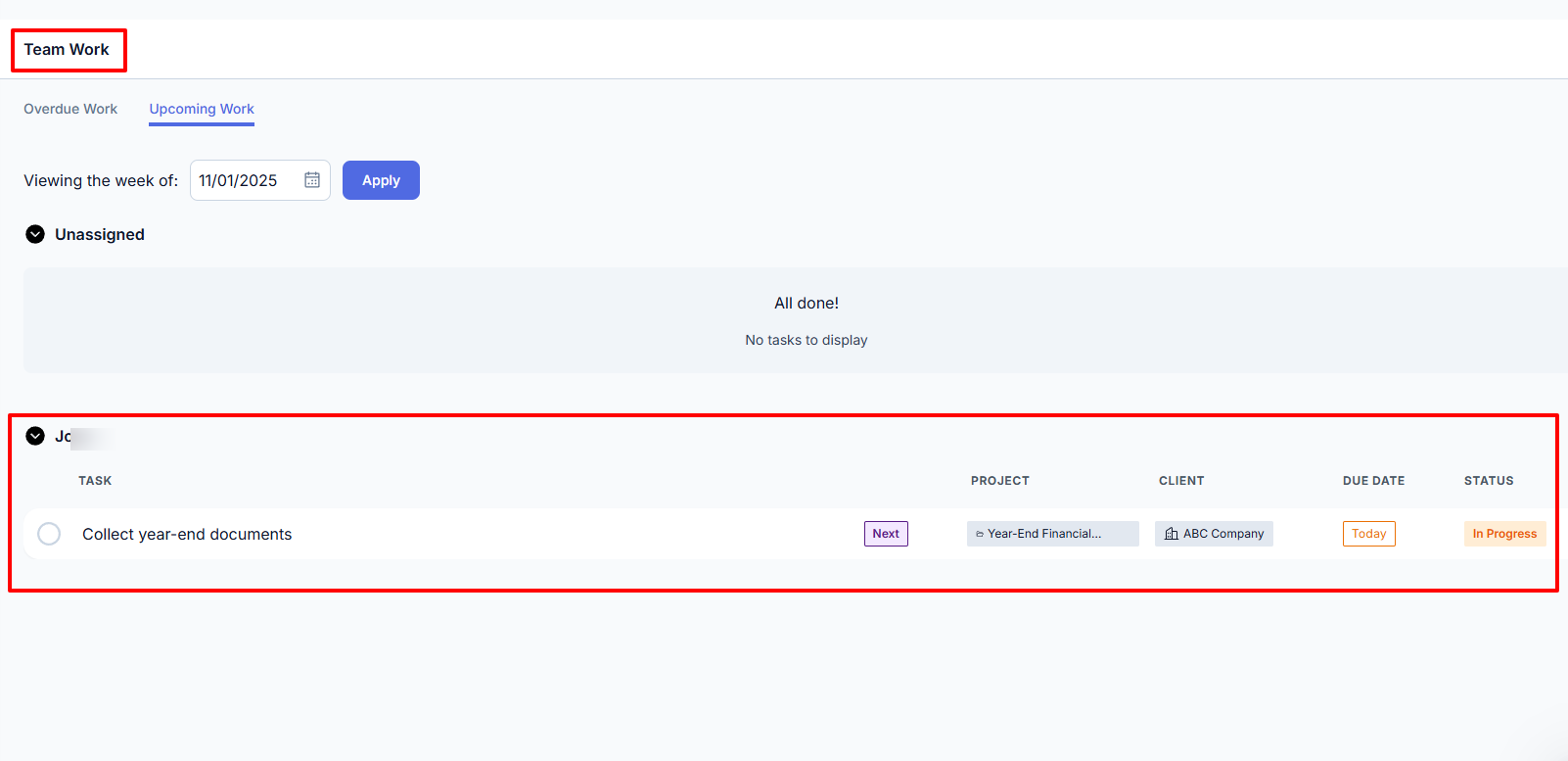Collapse the Jo assignee section chevron
The width and height of the screenshot is (1568, 761).
click(x=35, y=436)
